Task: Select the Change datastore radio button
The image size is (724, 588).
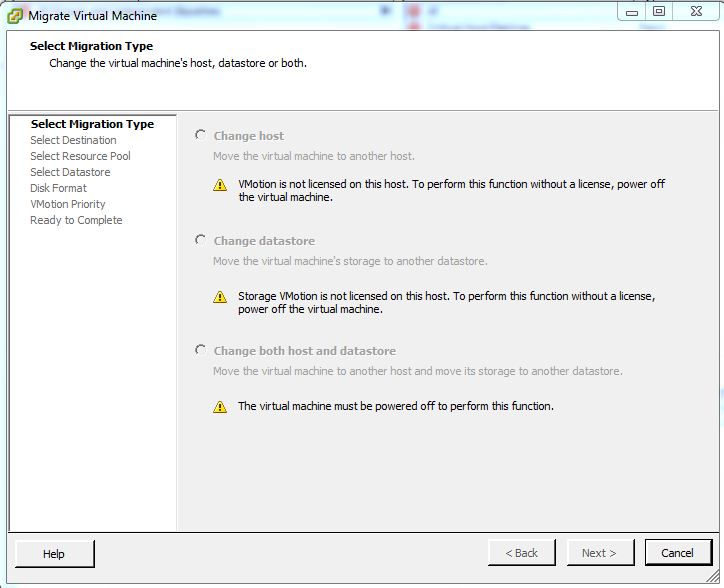Action: [200, 240]
